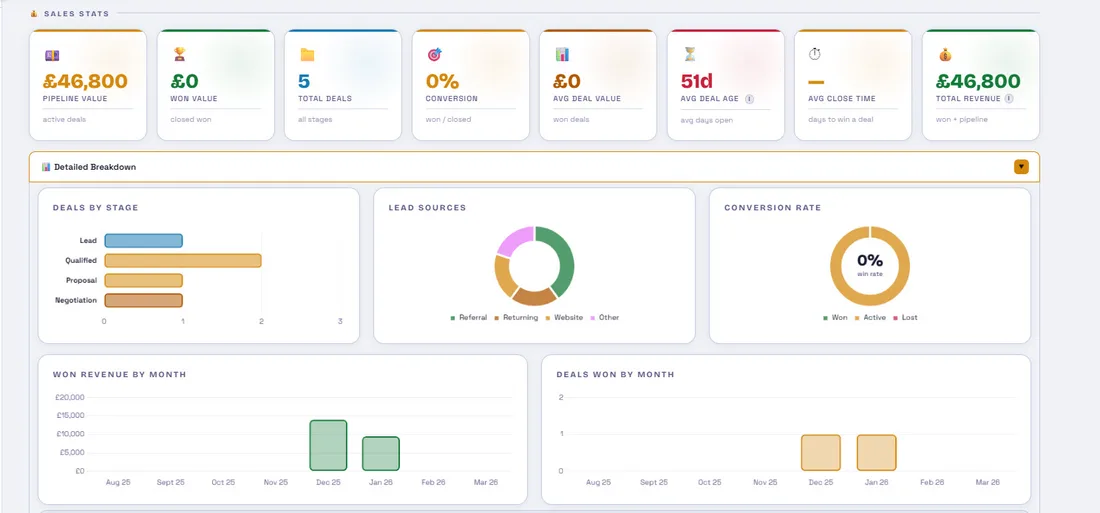The image size is (1100, 513).
Task: Click the bar chart icon on Avg Deal Value
Action: click(x=562, y=55)
